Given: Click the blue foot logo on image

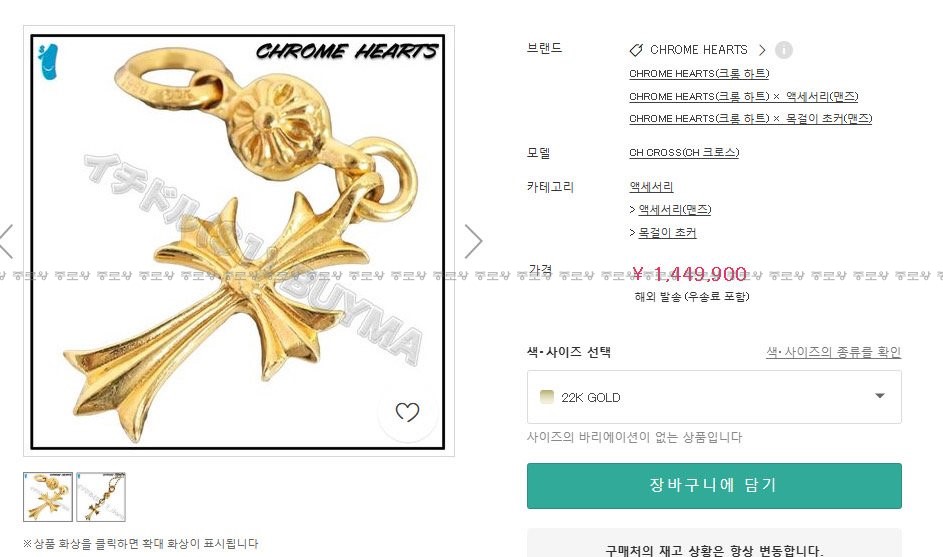Looking at the screenshot, I should [48, 61].
